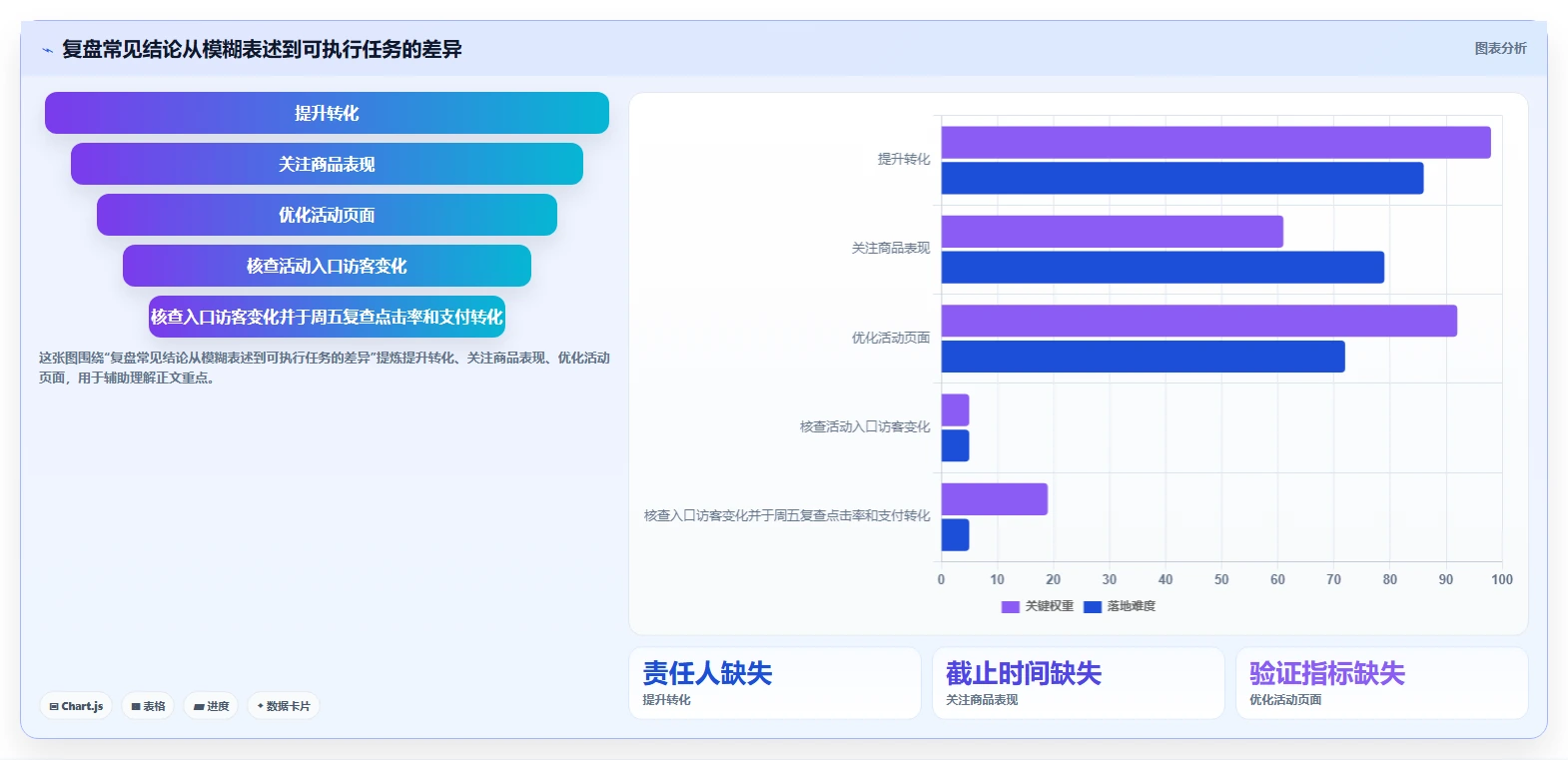Toggle the 落地难度 legend swatch
Screen dimensions: 1568x760
coord(1092,606)
